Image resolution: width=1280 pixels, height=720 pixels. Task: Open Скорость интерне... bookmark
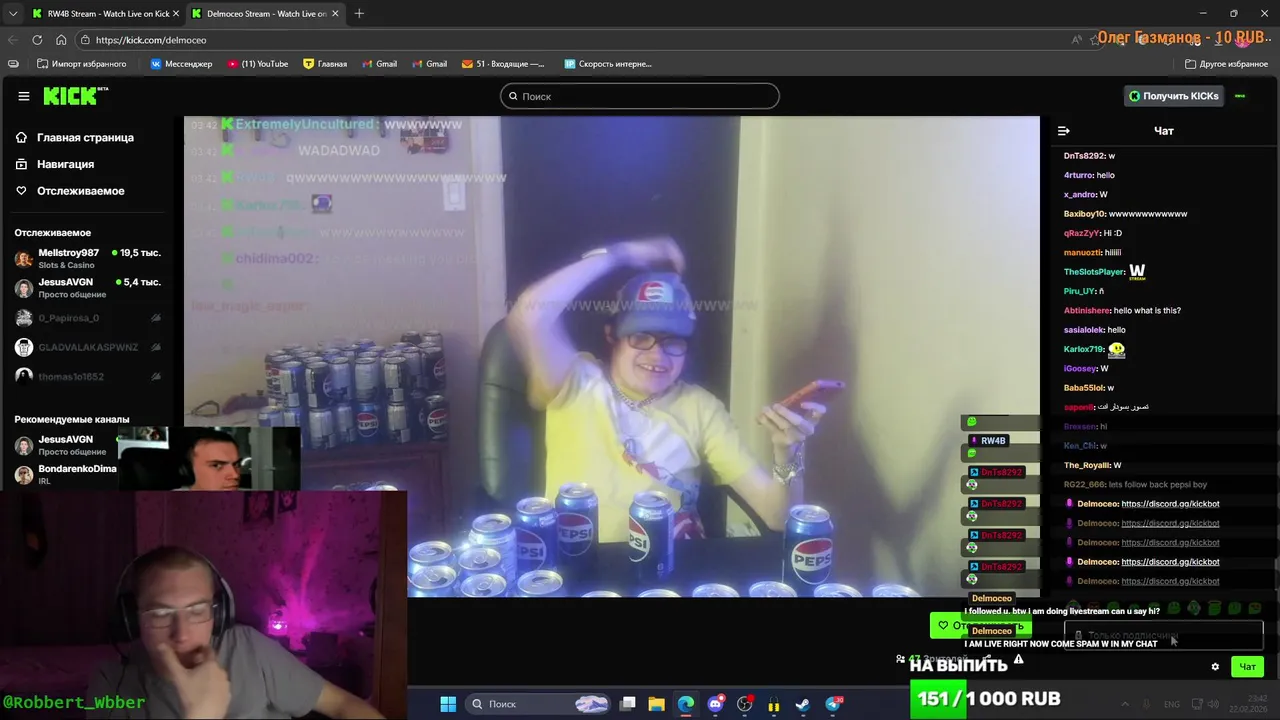coord(608,64)
